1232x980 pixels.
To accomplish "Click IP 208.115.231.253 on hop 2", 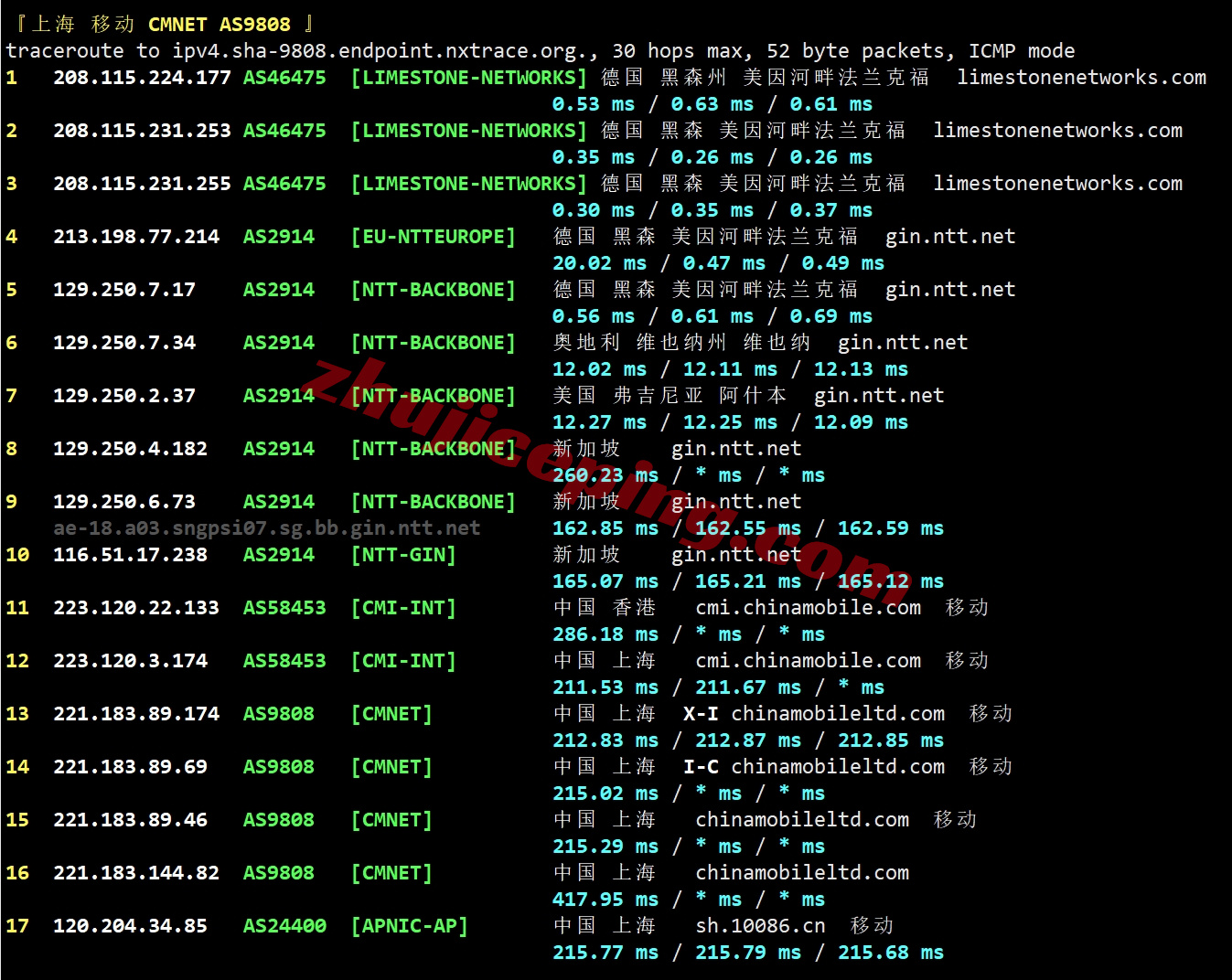I will [142, 131].
